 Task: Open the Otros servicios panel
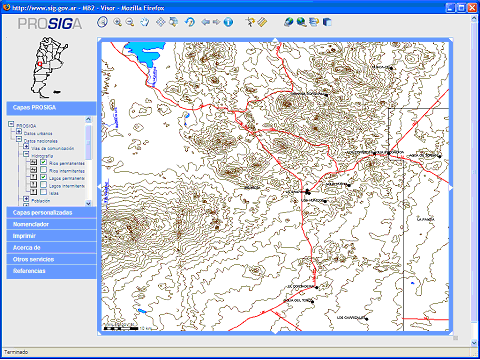[x=51, y=259]
